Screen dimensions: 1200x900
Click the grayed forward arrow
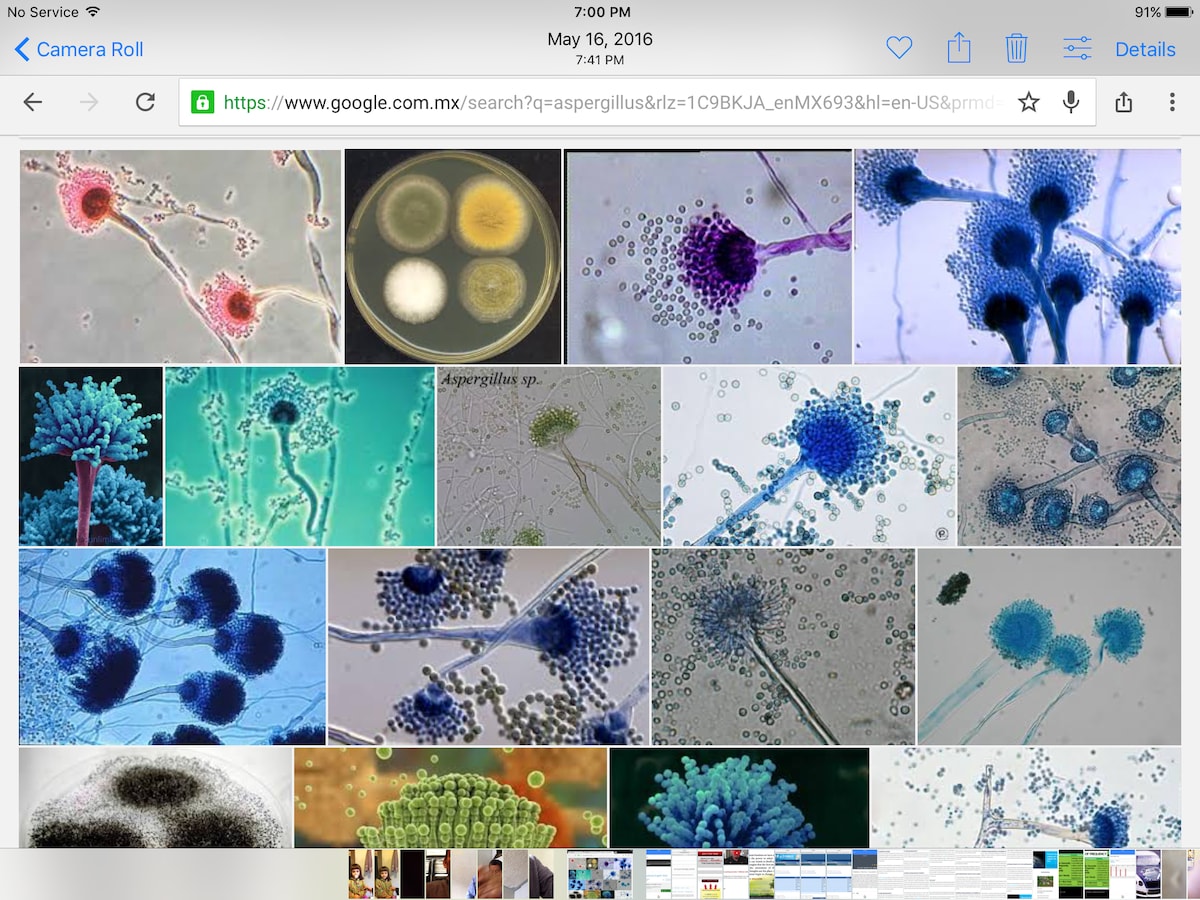(x=89, y=102)
